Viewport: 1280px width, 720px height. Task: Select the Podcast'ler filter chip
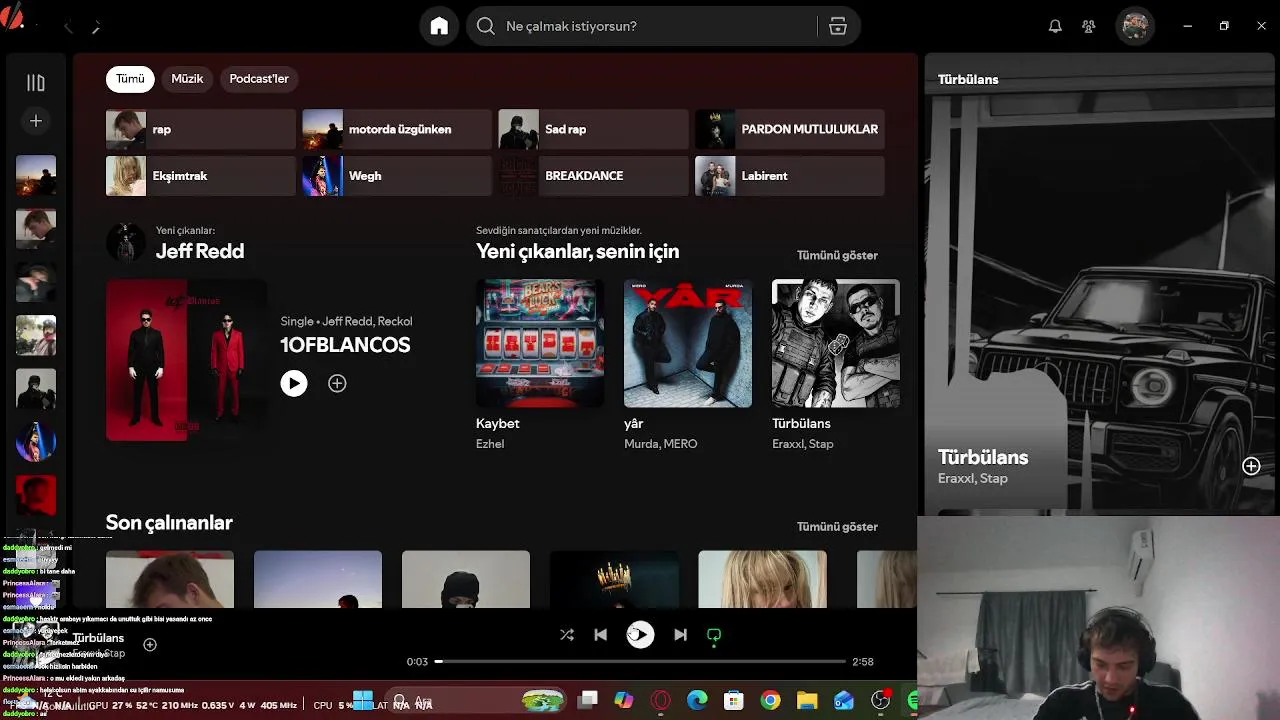point(259,79)
